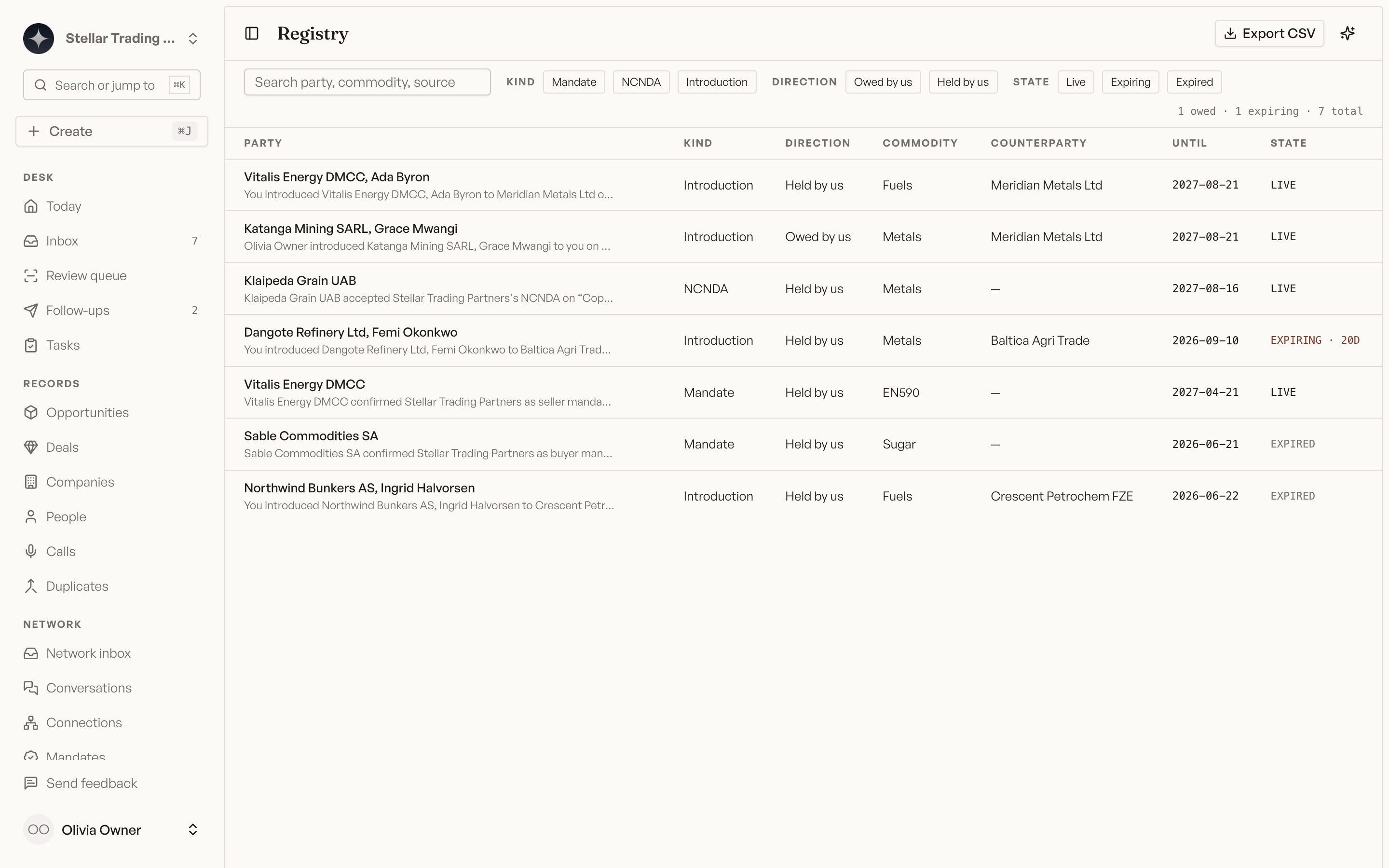
Task: Click the Stellar Trading star logo
Action: click(39, 39)
